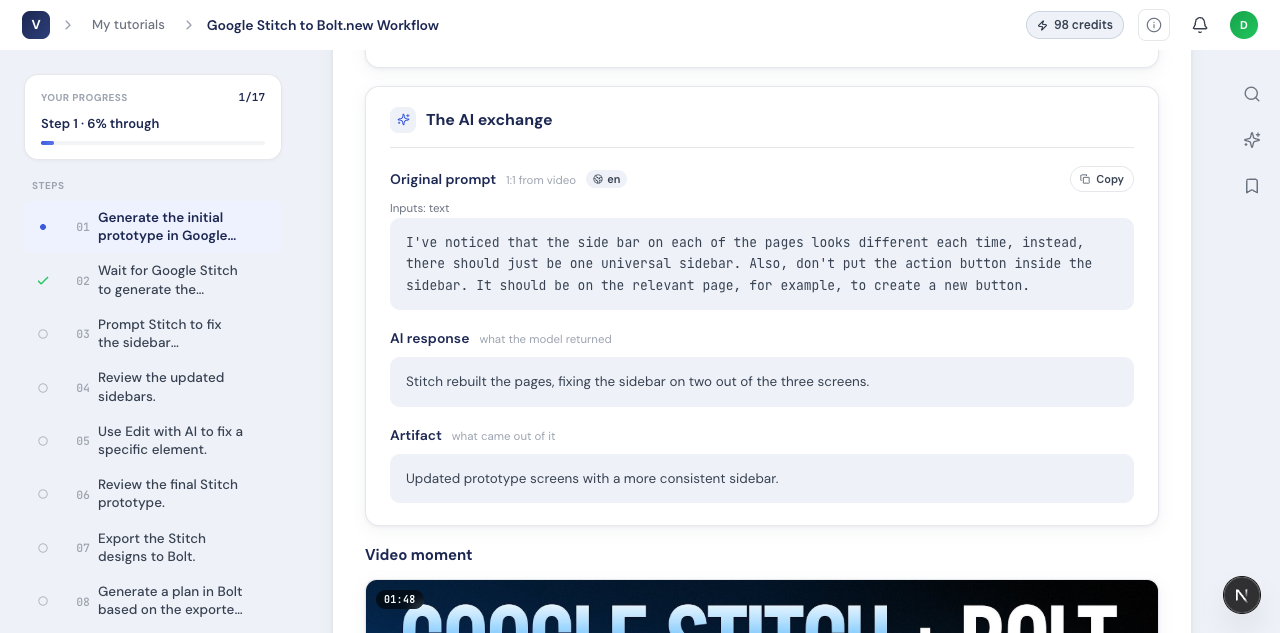Screen dimensions: 1280x633
Task: Open the My tutorials breadcrumb
Action: point(128,25)
